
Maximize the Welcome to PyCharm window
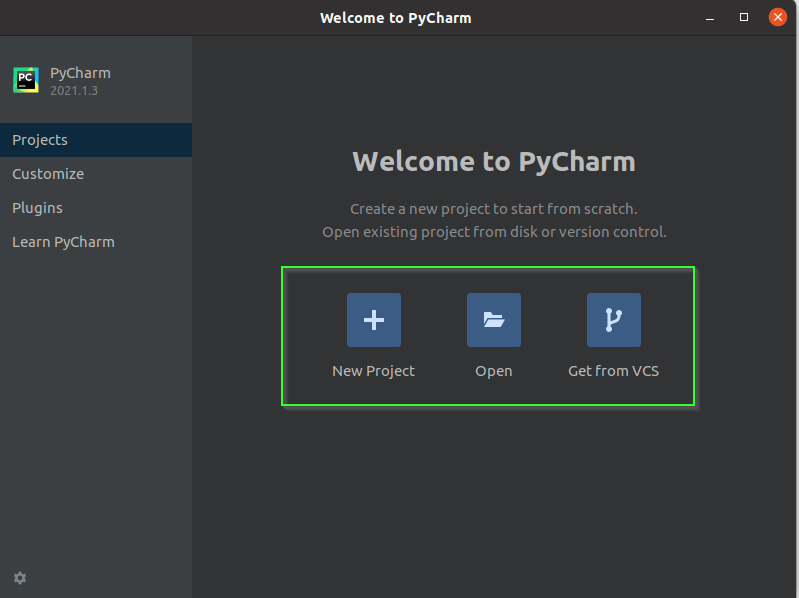coord(744,17)
